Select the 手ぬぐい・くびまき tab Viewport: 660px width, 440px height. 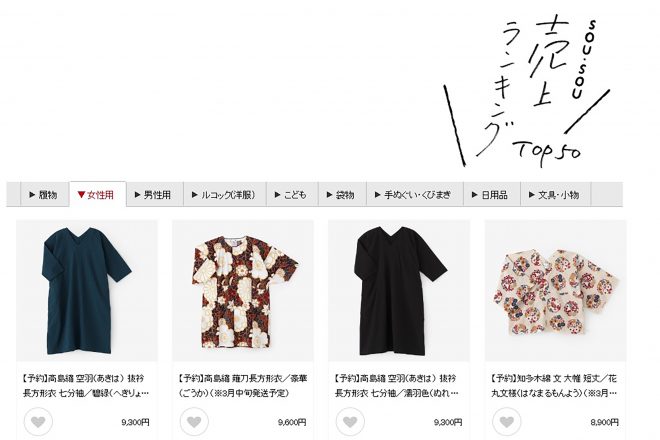(x=415, y=195)
